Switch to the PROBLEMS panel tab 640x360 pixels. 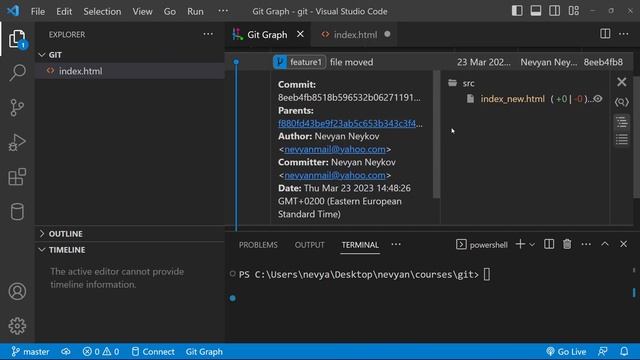pyautogui.click(x=258, y=245)
